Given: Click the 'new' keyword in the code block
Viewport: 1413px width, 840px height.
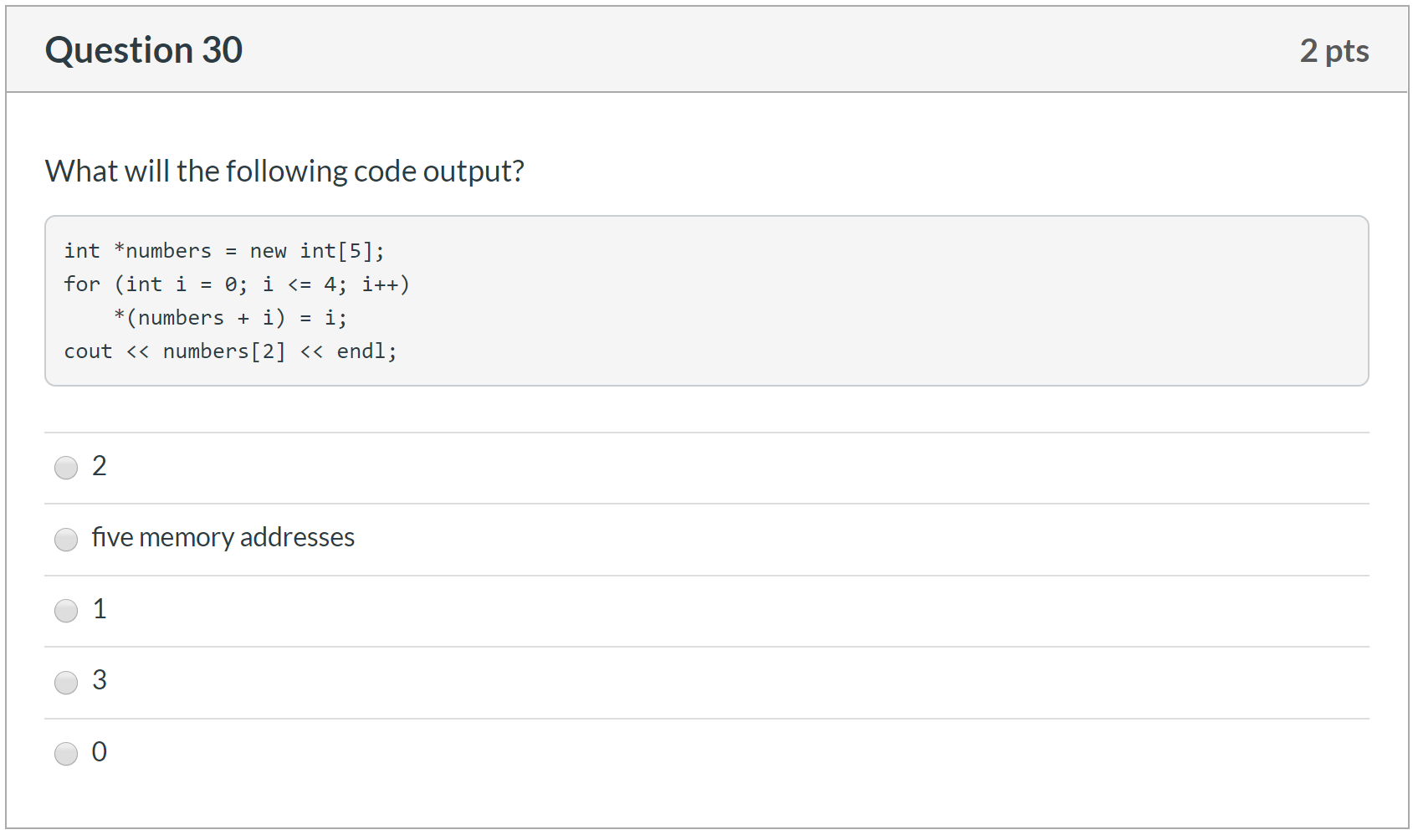Looking at the screenshot, I should 269,251.
